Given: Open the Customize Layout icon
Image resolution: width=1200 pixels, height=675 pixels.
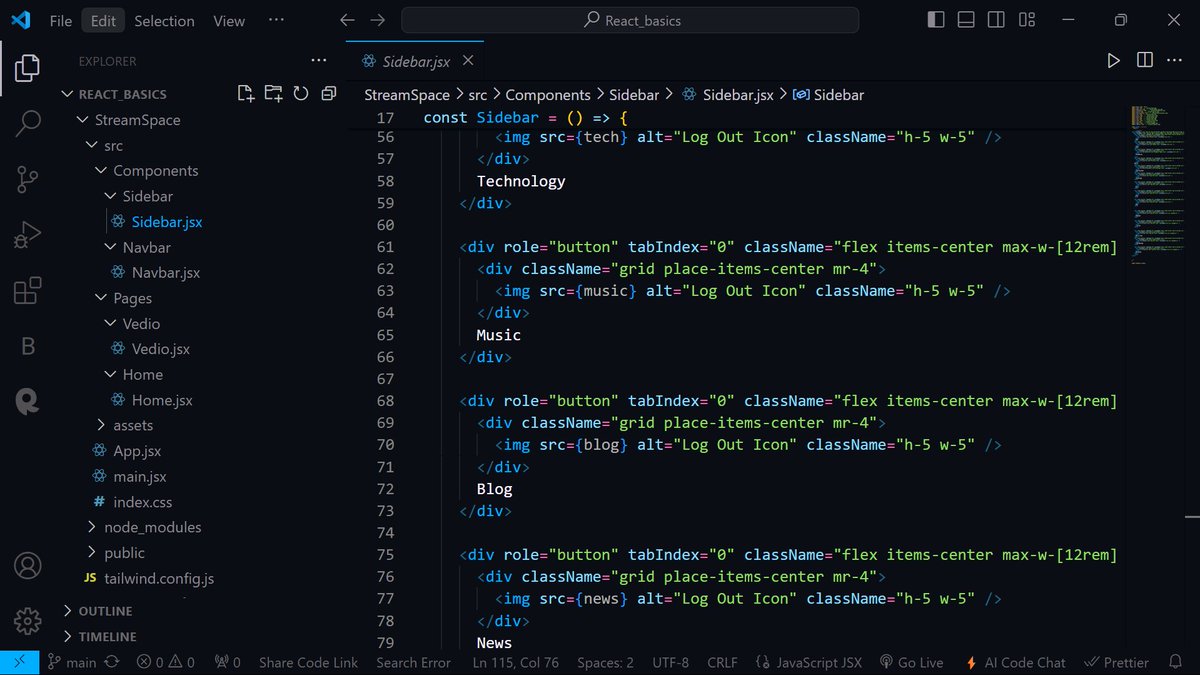Looking at the screenshot, I should click(1027, 20).
